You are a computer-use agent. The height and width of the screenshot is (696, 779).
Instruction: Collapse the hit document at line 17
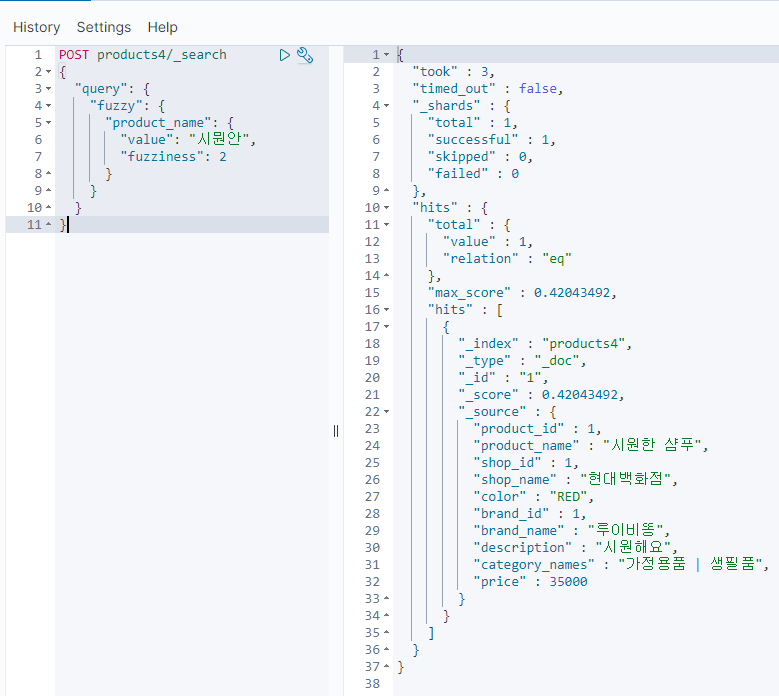click(388, 327)
